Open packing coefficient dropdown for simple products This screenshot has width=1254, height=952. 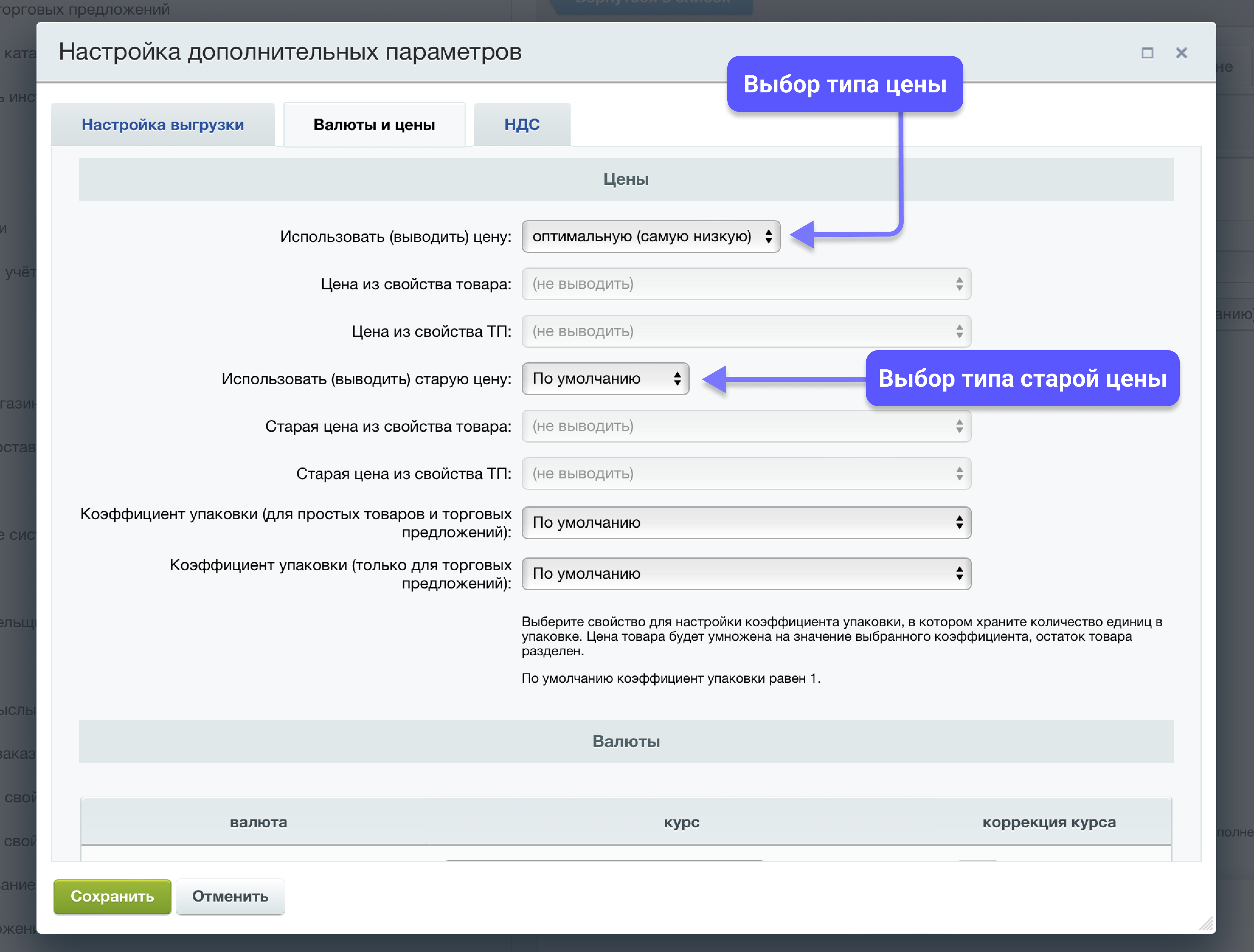746,523
